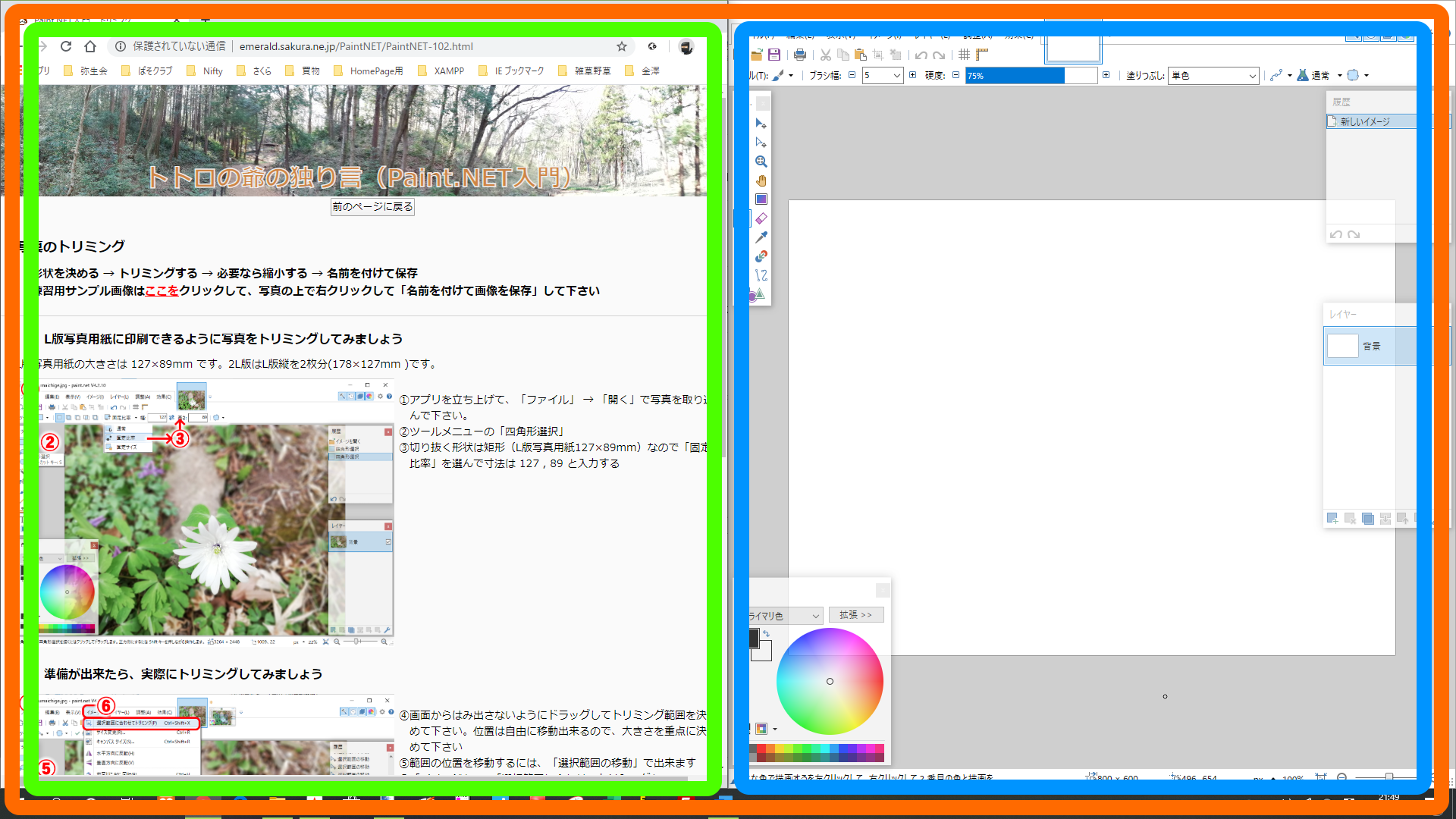Screen dimensions: 1456x819
Task: Increase hardness with plus button
Action: coord(1106,75)
